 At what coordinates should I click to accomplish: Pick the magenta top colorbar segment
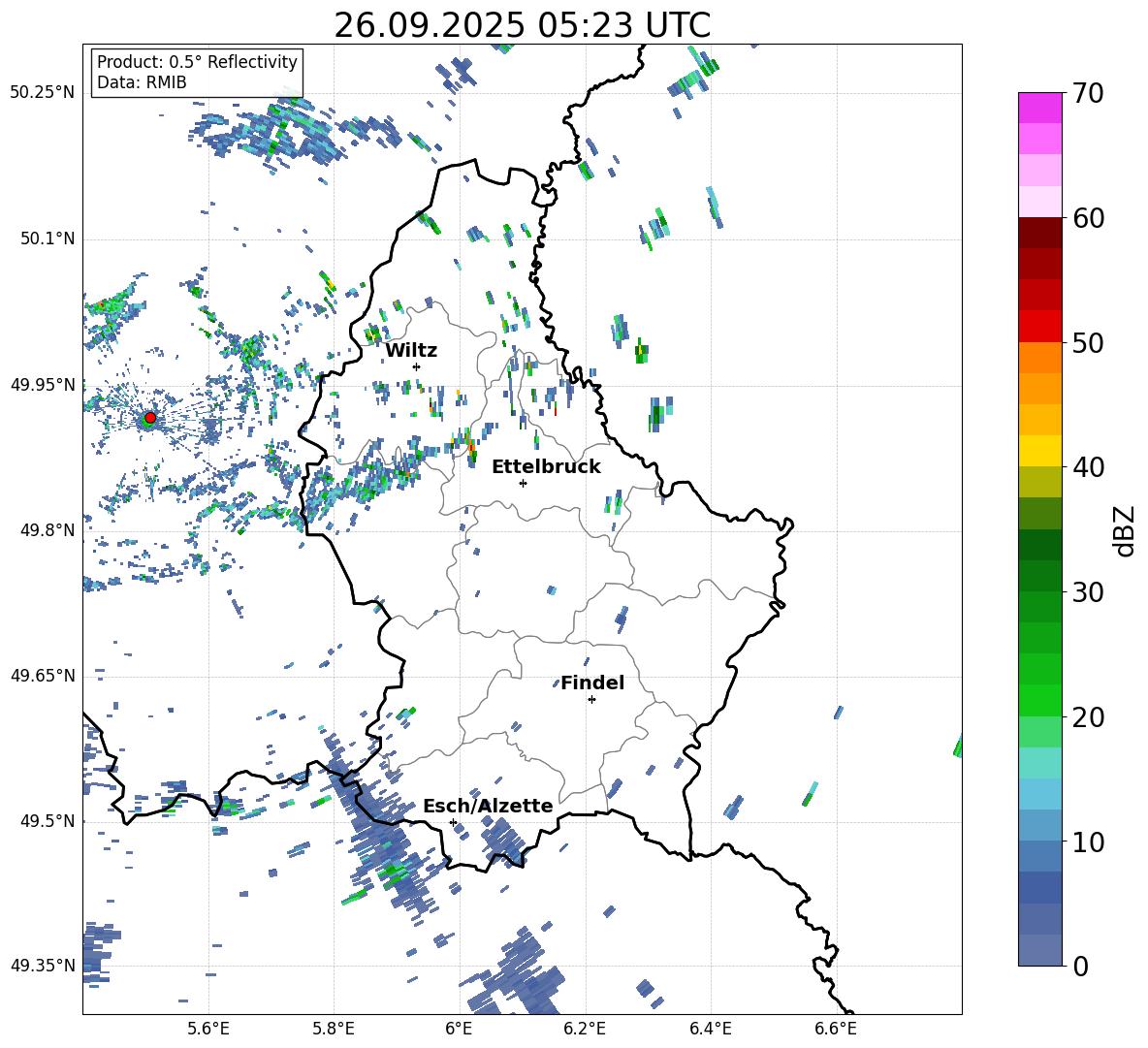1040,108
